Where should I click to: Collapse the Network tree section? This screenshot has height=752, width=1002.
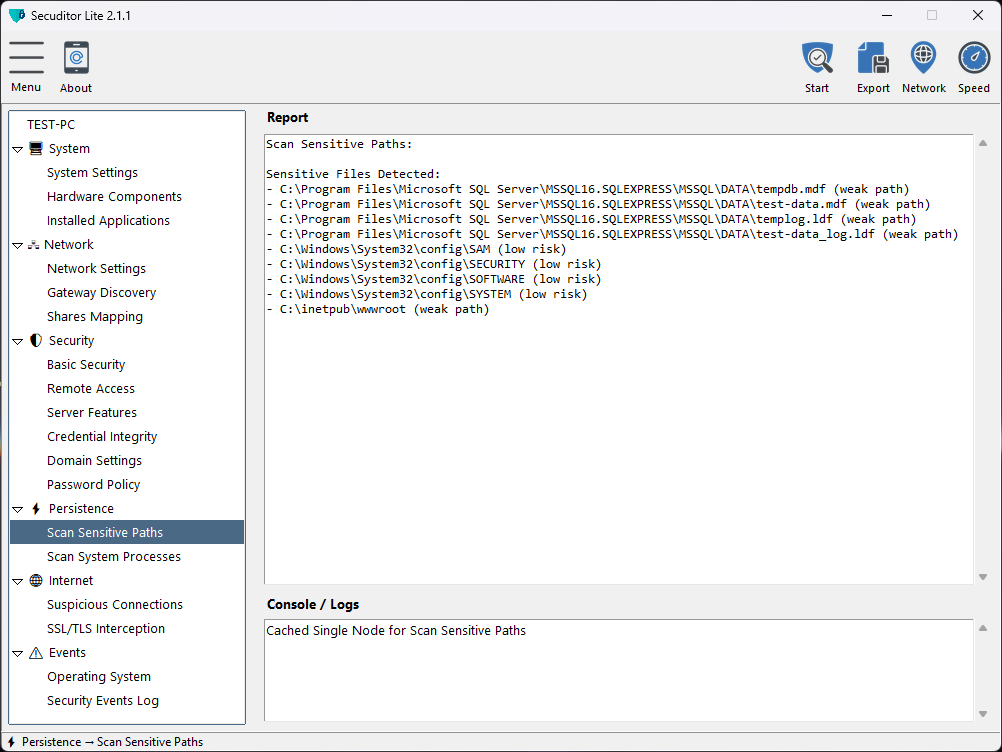pos(18,245)
